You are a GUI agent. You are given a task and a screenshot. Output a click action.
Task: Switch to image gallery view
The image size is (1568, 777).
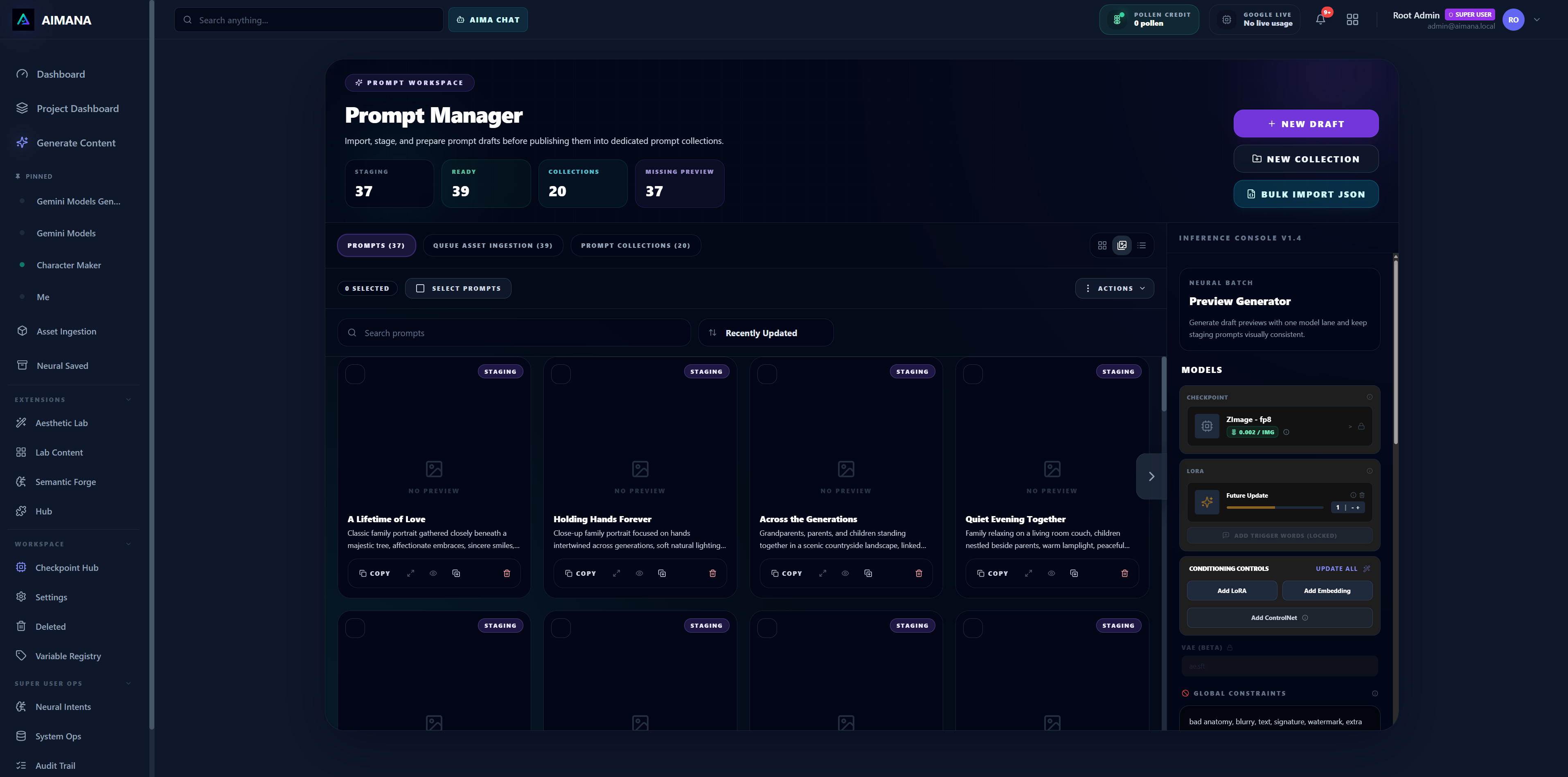click(1122, 245)
